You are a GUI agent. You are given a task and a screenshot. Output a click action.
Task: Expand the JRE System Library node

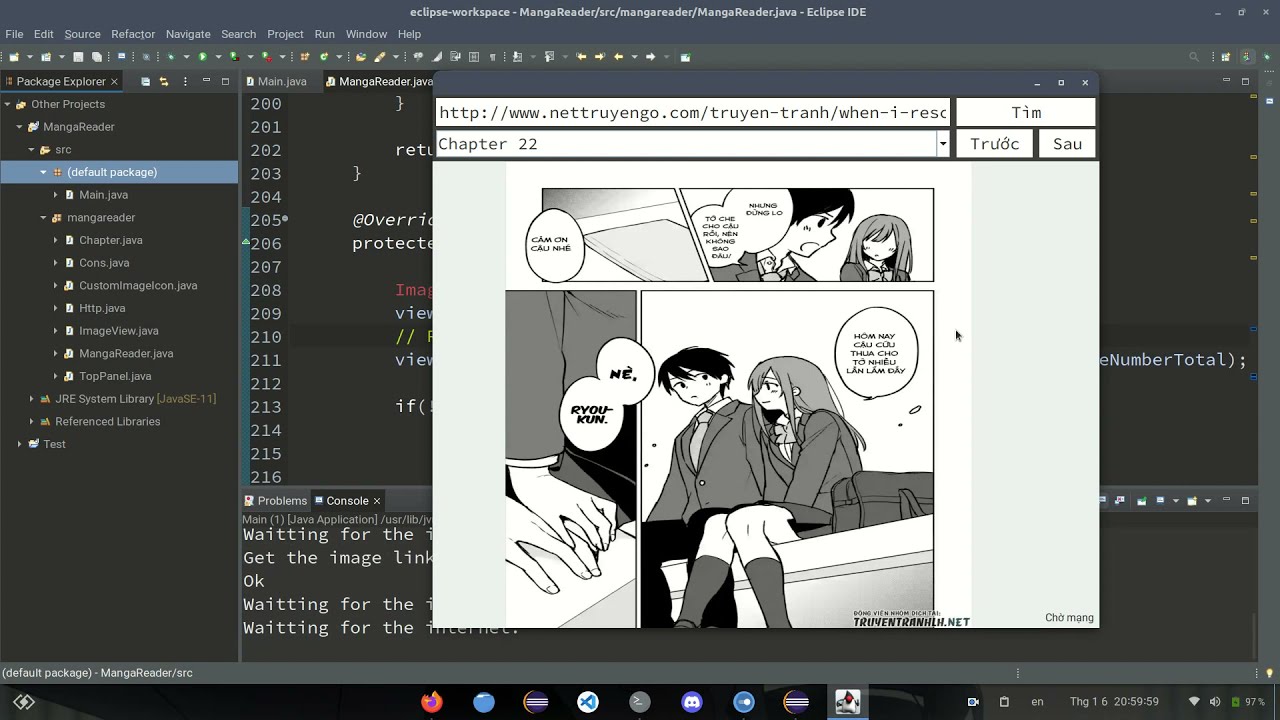pyautogui.click(x=31, y=399)
